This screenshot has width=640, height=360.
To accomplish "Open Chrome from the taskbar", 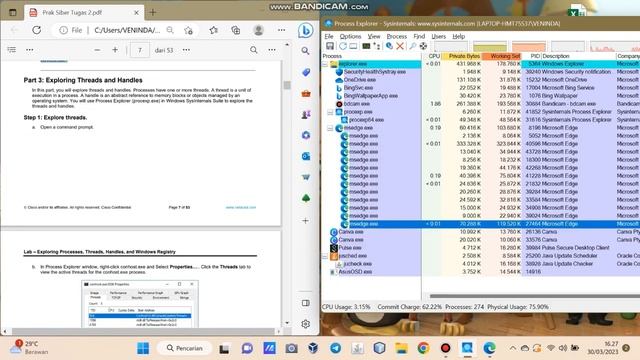I will [x=423, y=348].
